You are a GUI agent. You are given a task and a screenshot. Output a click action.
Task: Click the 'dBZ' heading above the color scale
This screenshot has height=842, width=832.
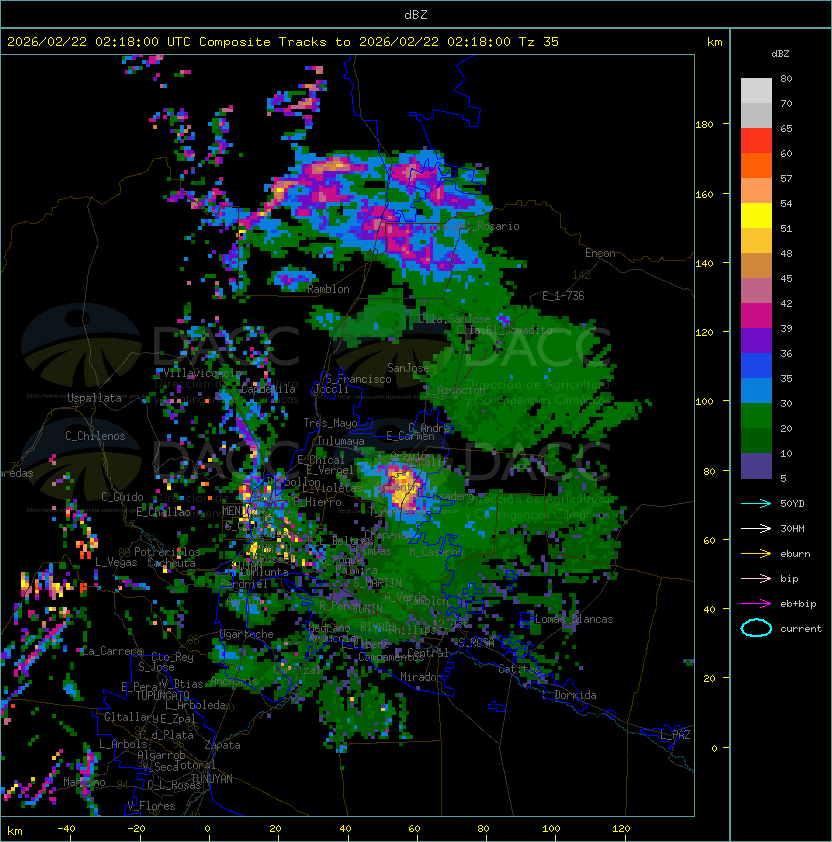[780, 54]
